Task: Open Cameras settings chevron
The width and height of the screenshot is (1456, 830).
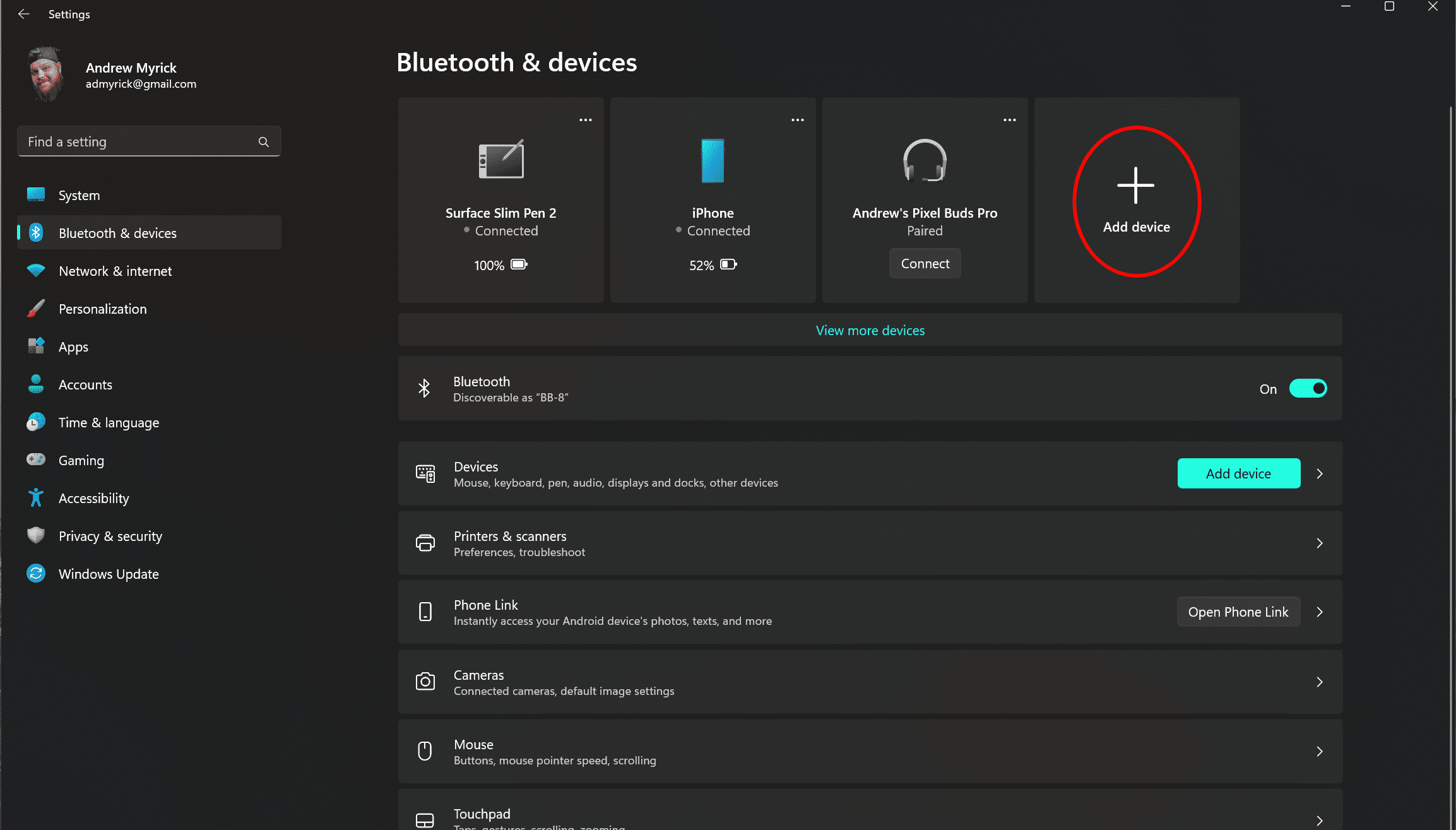Action: click(1320, 682)
